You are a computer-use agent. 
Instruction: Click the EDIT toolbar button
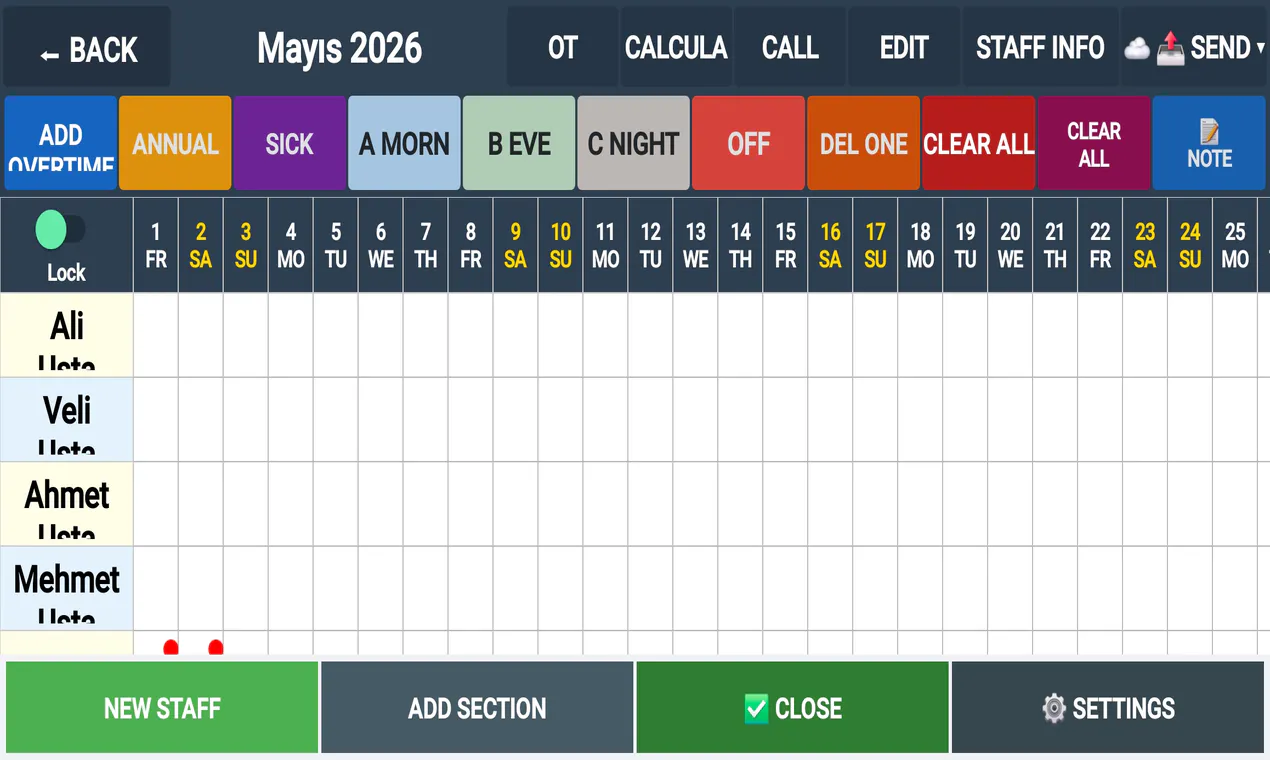[x=904, y=47]
